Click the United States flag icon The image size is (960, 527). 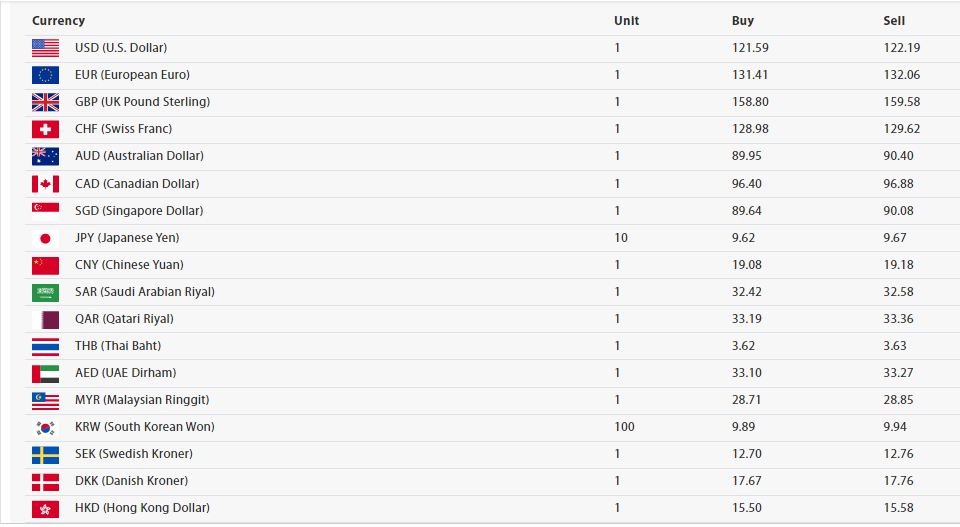45,48
